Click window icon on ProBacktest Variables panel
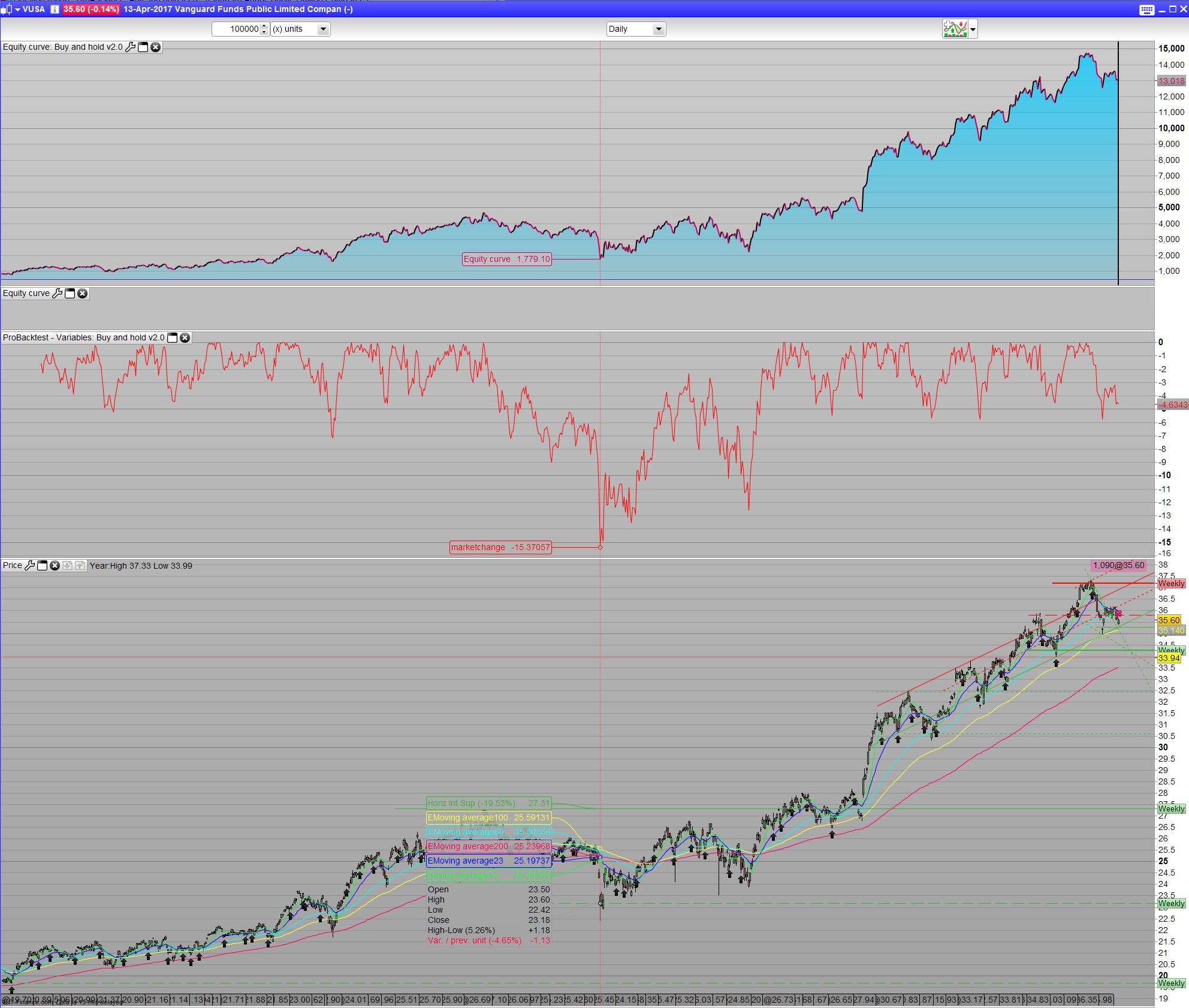 point(173,337)
